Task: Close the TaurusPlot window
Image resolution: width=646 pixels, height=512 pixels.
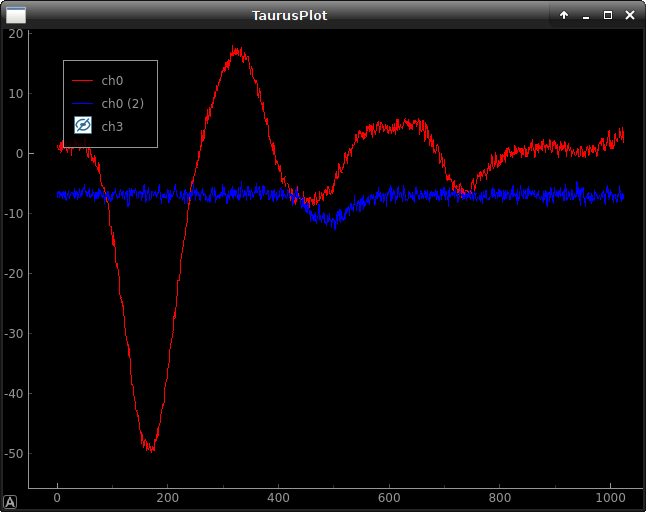Action: point(629,15)
